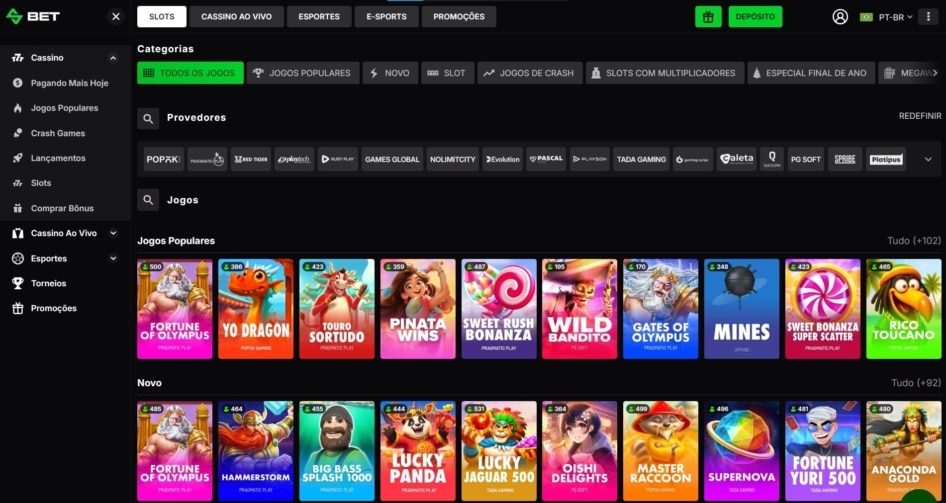Screen dimensions: 946x503
Task: Select Especial Final de Ano category
Action: pyautogui.click(x=811, y=73)
